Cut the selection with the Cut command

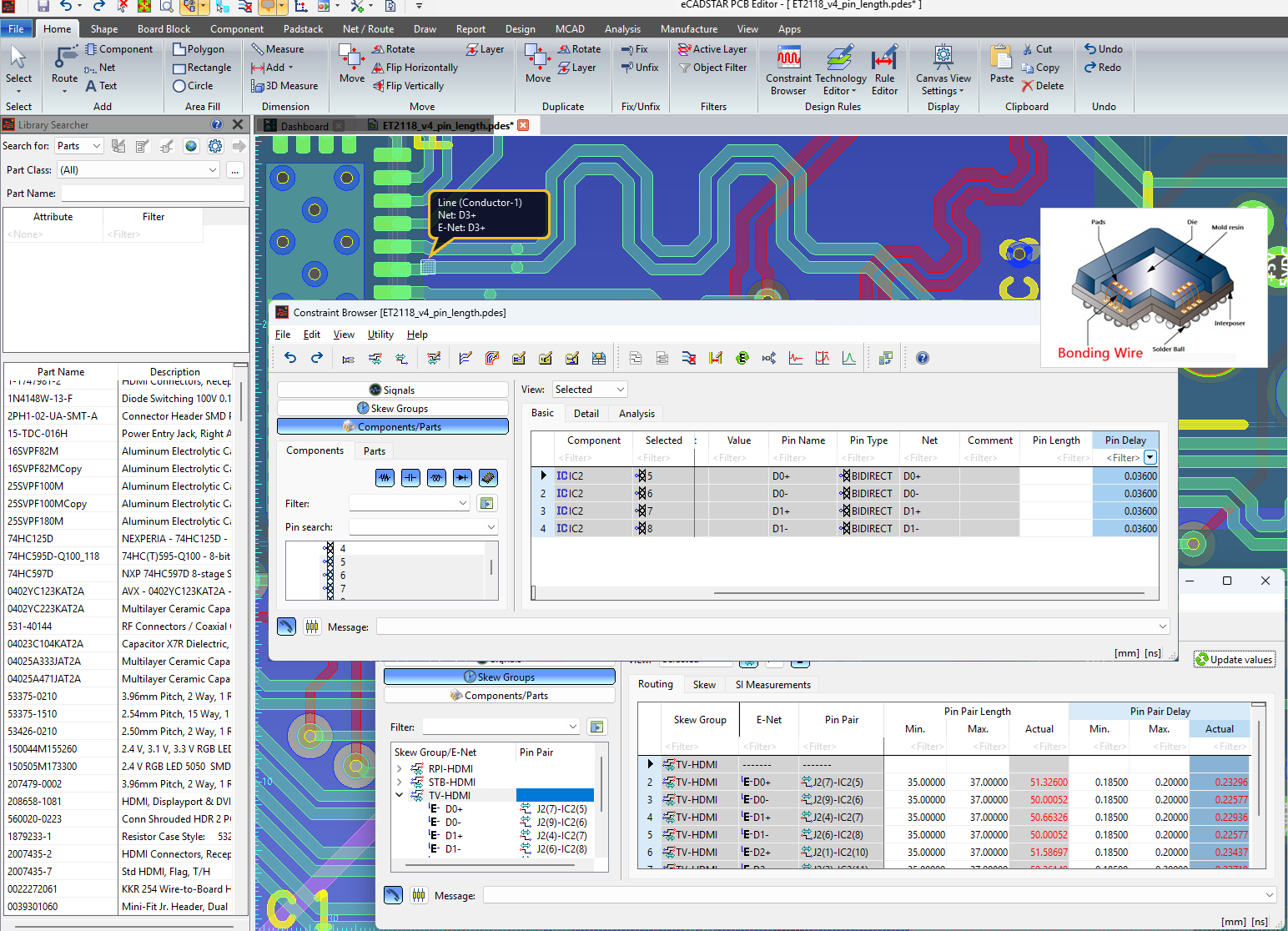click(1037, 49)
